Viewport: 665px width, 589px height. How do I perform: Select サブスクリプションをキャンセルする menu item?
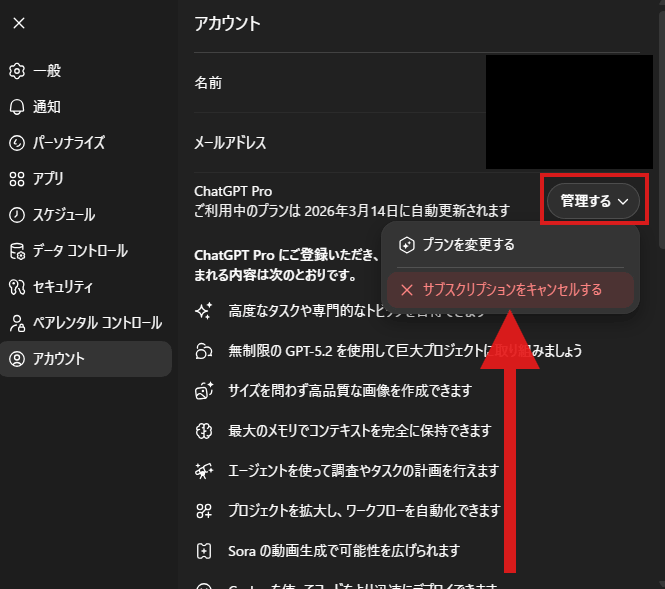click(x=511, y=290)
